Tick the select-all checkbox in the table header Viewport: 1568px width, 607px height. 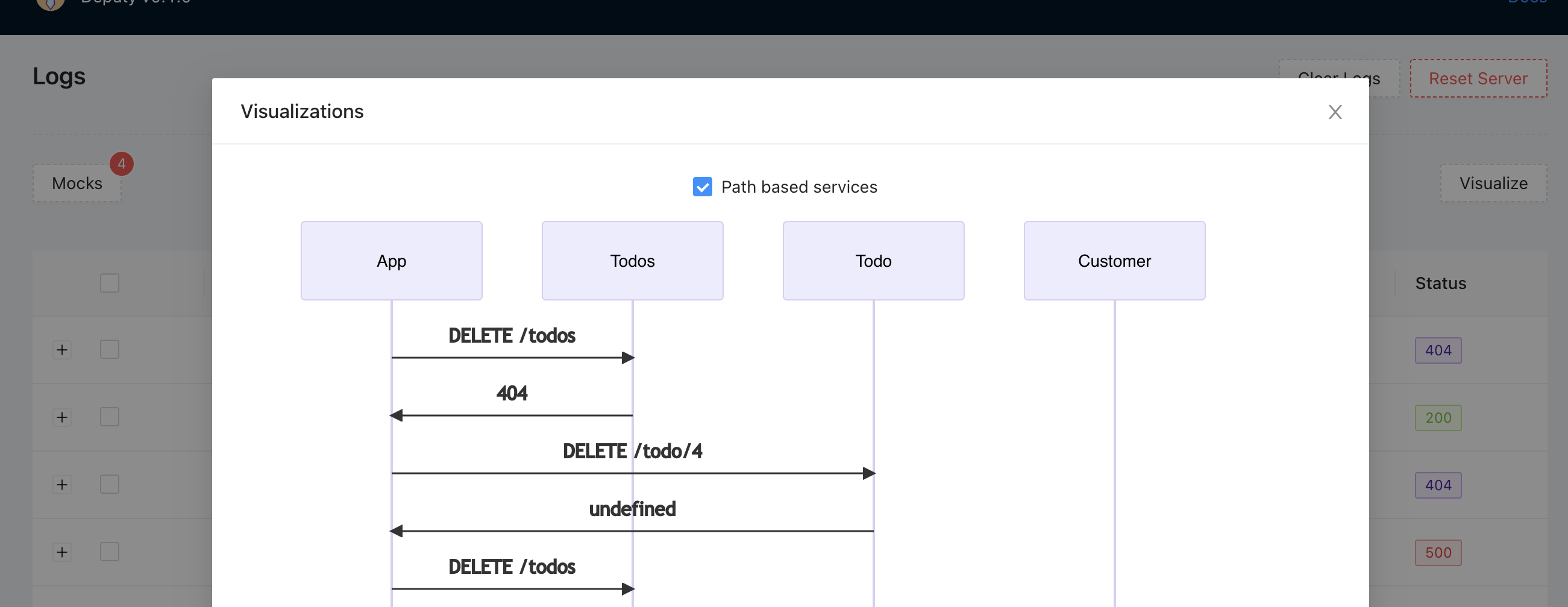pos(110,283)
